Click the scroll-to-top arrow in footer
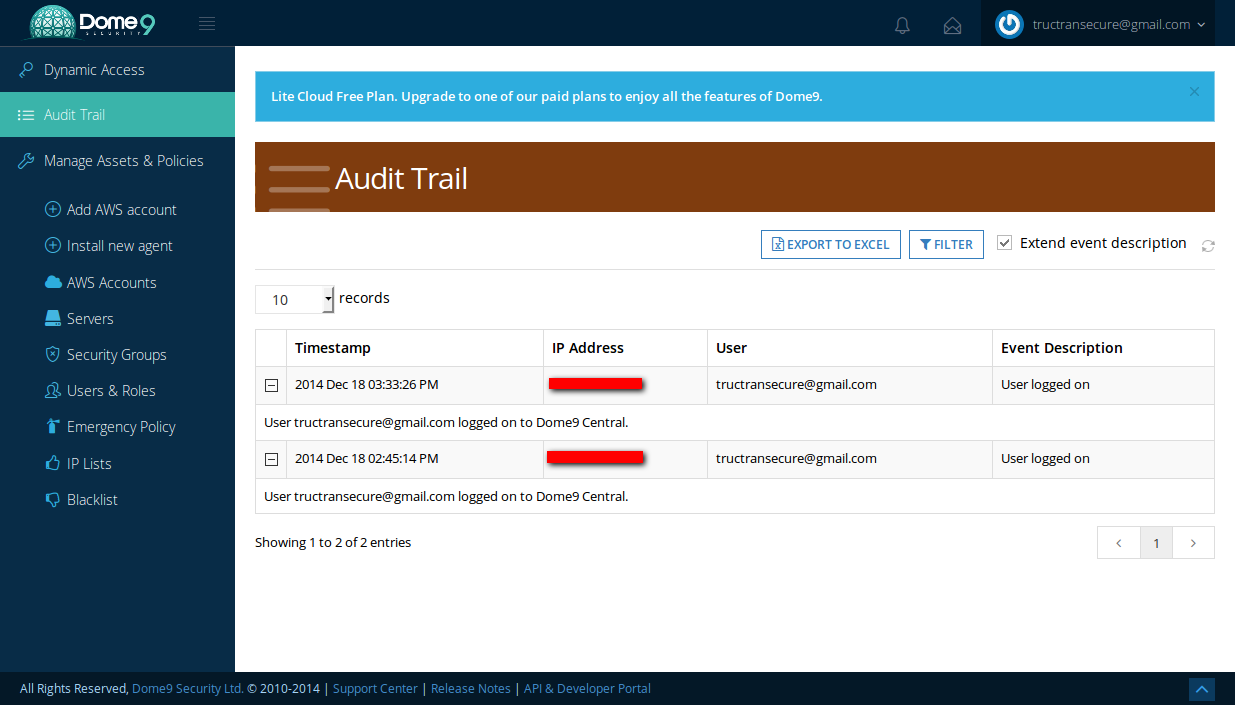Viewport: 1235px width, 705px height. (1202, 689)
